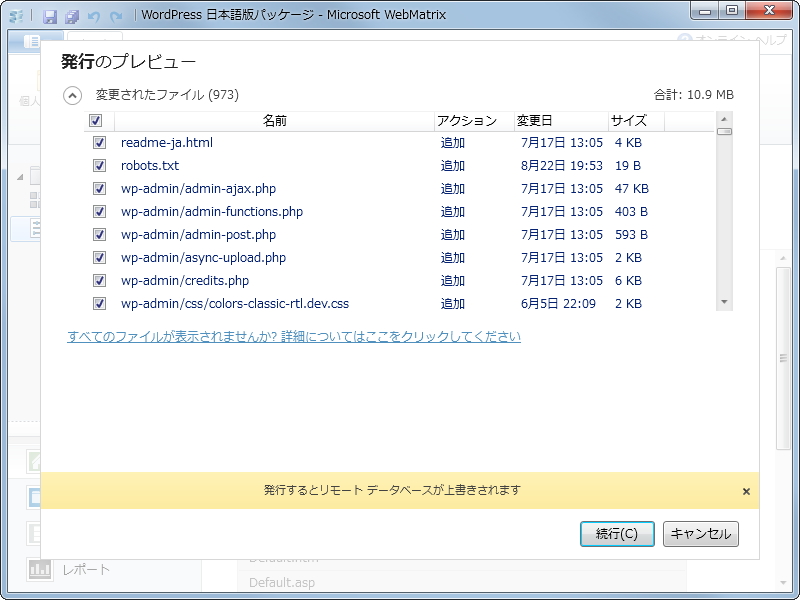This screenshot has width=800, height=600.
Task: Collapse the 変更されたファイル section
Action: [x=71, y=95]
